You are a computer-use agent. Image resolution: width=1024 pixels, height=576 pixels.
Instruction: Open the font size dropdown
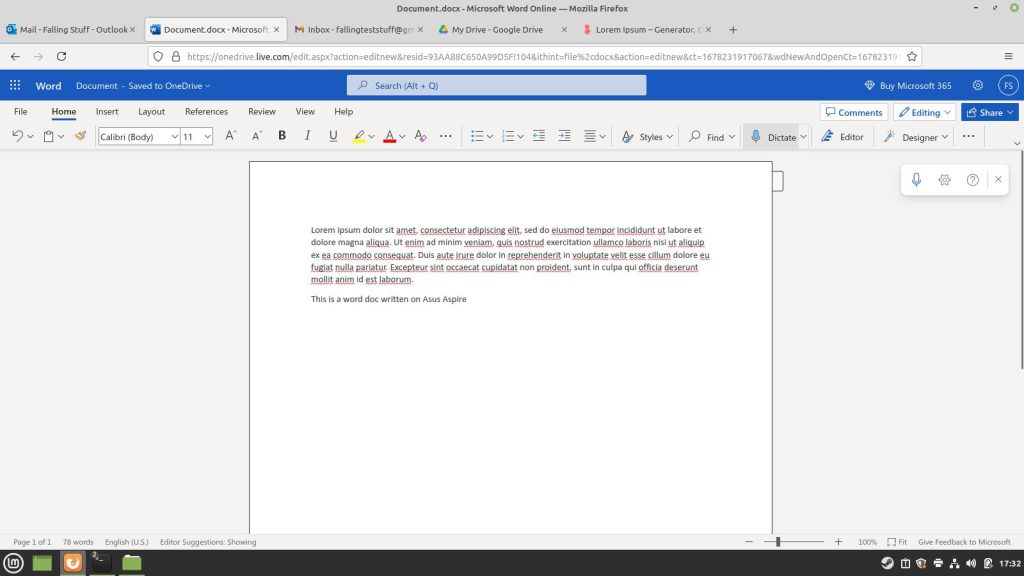[207, 136]
